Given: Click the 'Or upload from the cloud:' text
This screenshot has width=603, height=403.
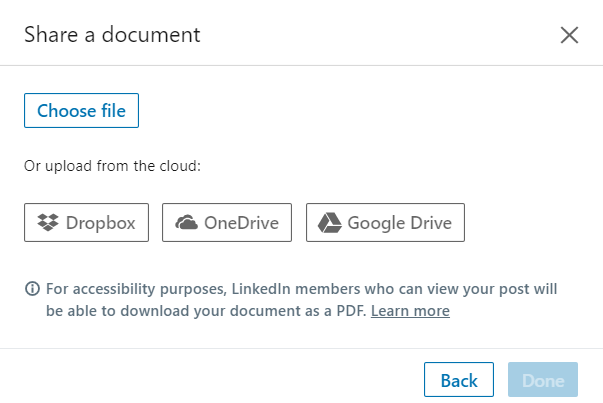Looking at the screenshot, I should 112,166.
